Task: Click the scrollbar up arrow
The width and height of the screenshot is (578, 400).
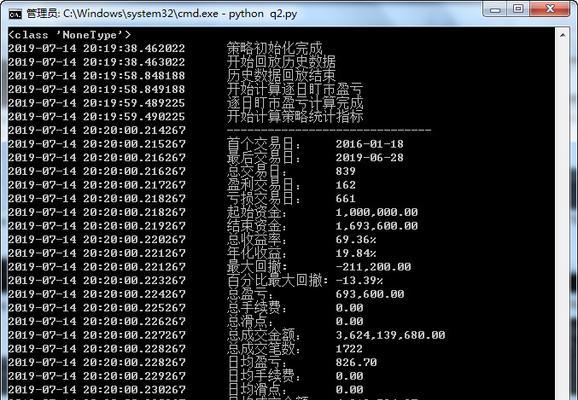Action: point(563,35)
